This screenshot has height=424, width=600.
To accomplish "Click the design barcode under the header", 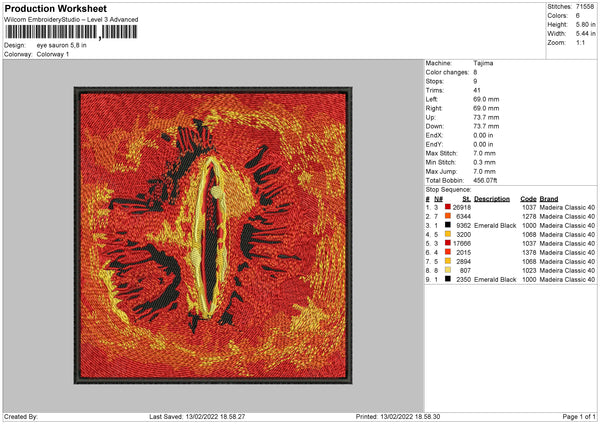I will pyautogui.click(x=71, y=32).
